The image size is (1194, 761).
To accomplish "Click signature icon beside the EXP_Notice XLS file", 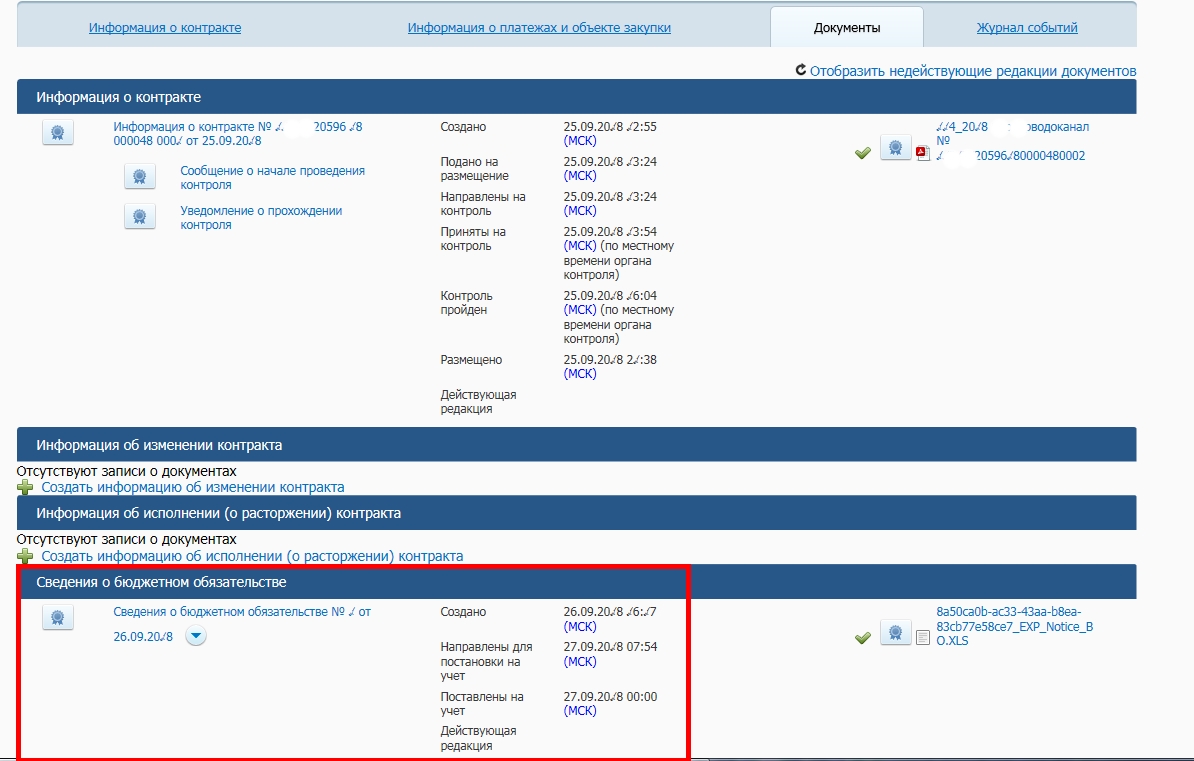I will (895, 634).
